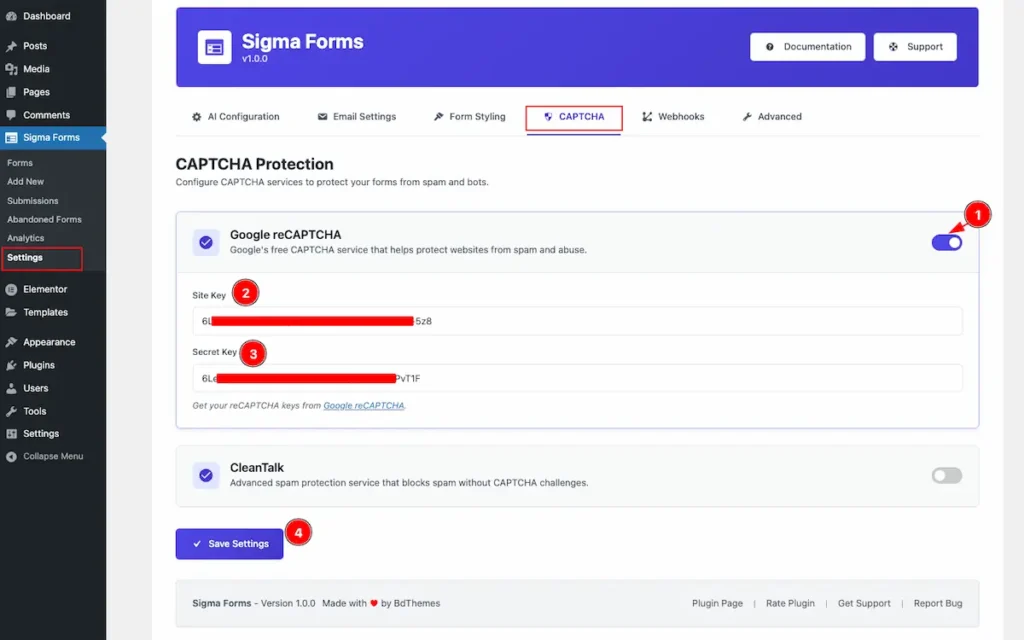Image resolution: width=1024 pixels, height=640 pixels.
Task: Click the envelope icon on Email Settings tab
Action: coord(322,117)
